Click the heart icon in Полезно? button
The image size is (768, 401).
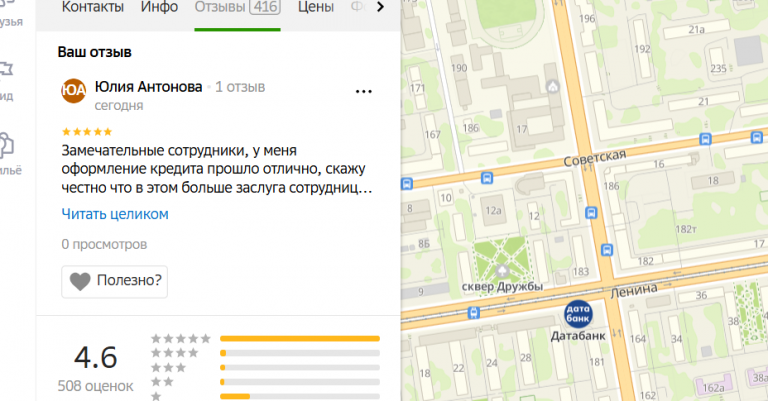pos(80,282)
